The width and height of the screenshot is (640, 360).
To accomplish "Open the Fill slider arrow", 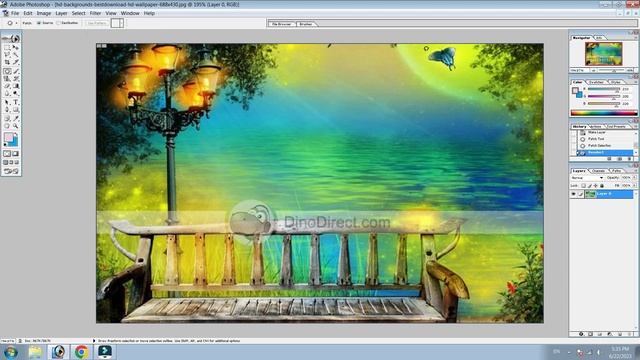I will (x=635, y=186).
